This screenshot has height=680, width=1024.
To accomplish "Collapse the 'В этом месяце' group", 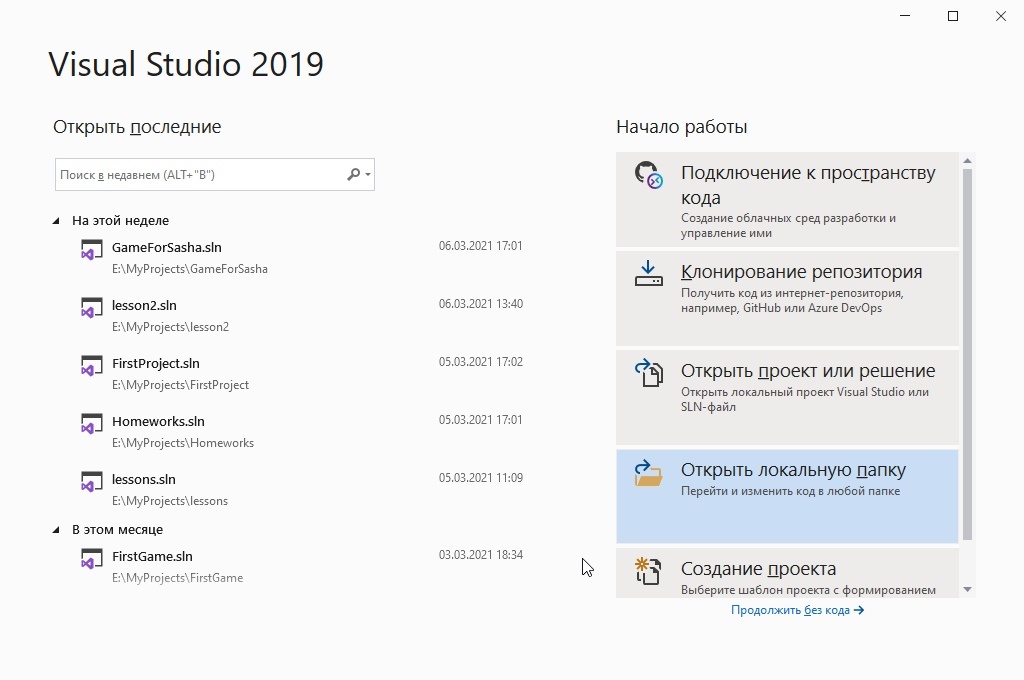I will pos(56,530).
